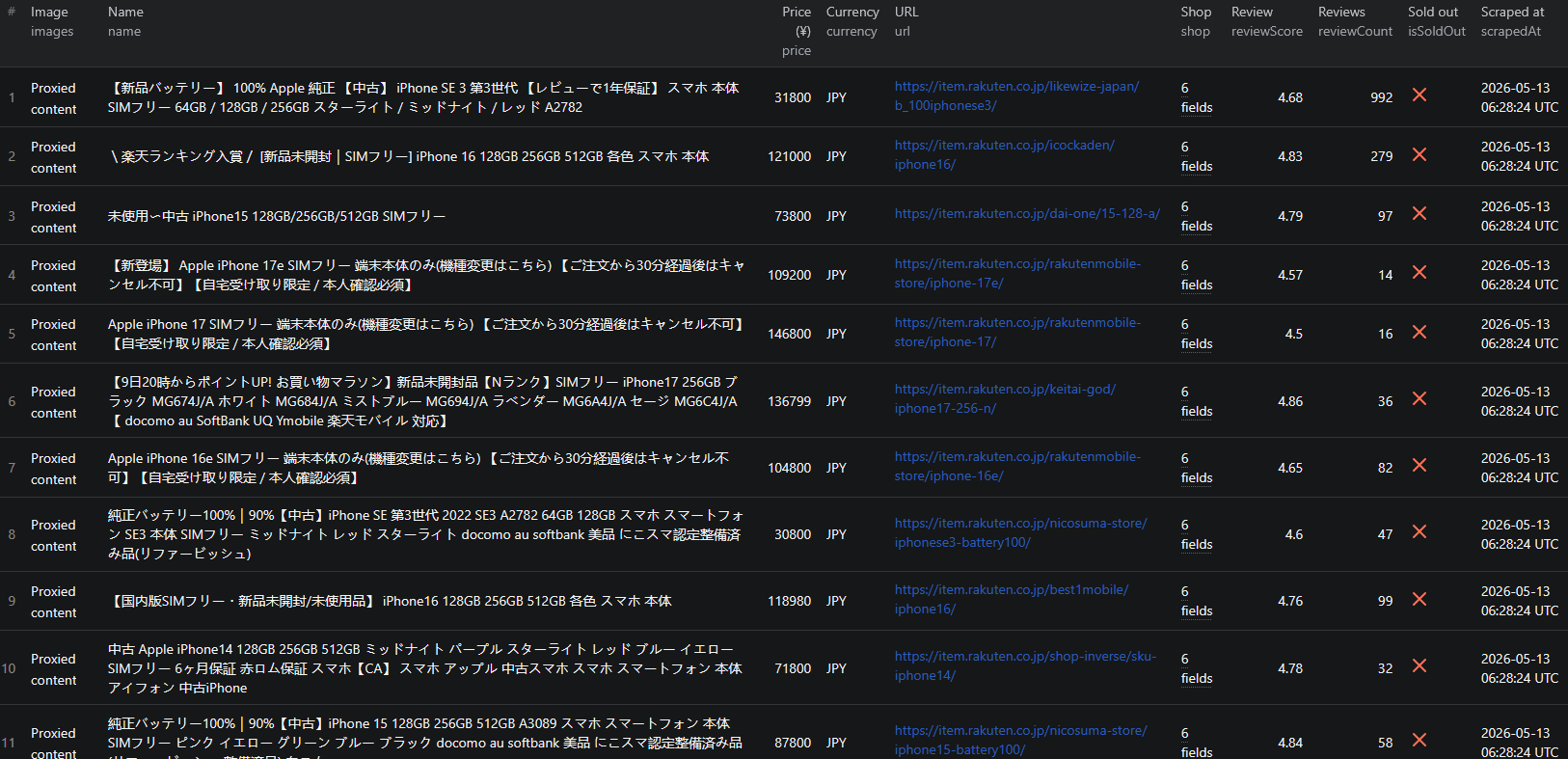Click the sold-out X for best1mobile row
Screen dimensions: 1568x759
(1419, 599)
